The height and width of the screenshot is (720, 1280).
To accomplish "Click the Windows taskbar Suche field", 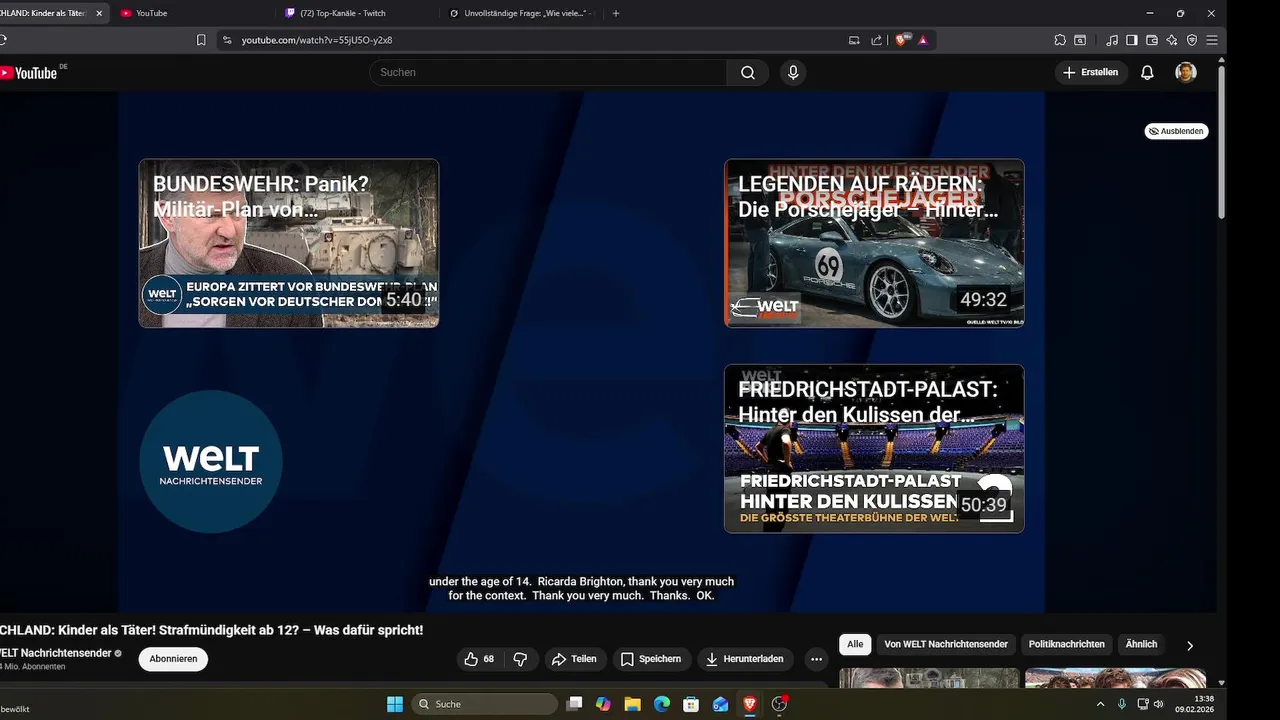I will tap(484, 704).
